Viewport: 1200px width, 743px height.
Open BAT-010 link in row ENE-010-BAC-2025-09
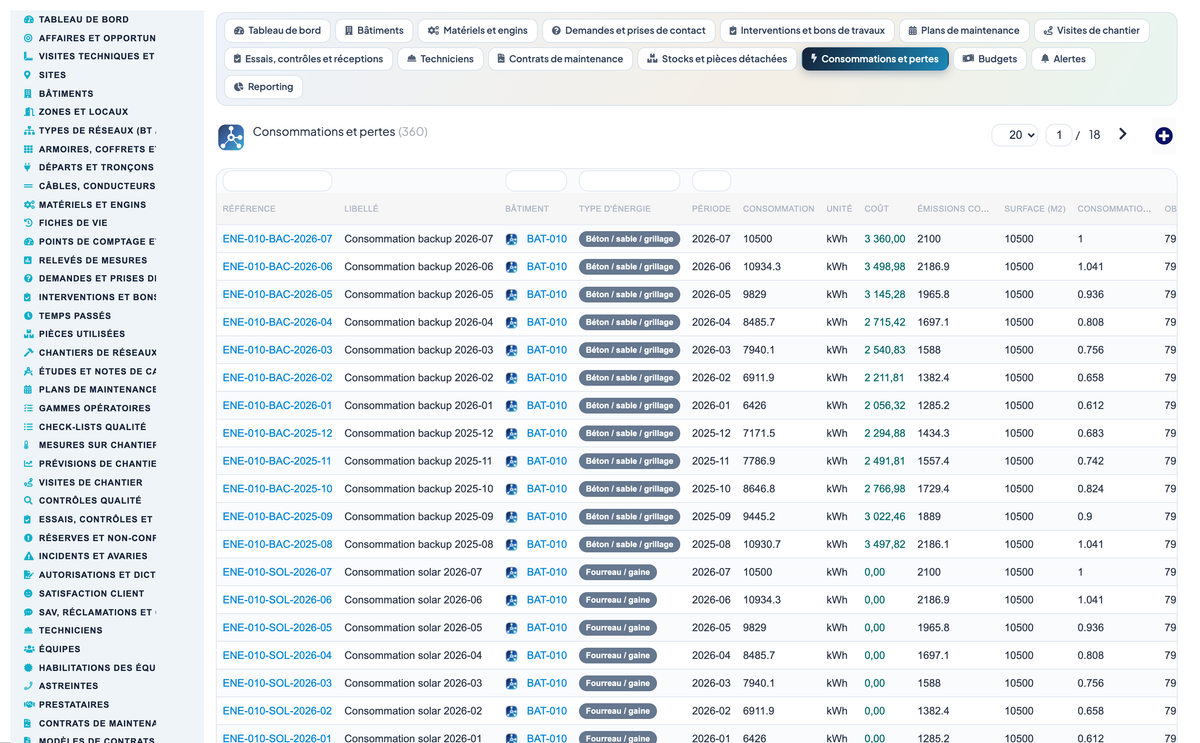(547, 517)
